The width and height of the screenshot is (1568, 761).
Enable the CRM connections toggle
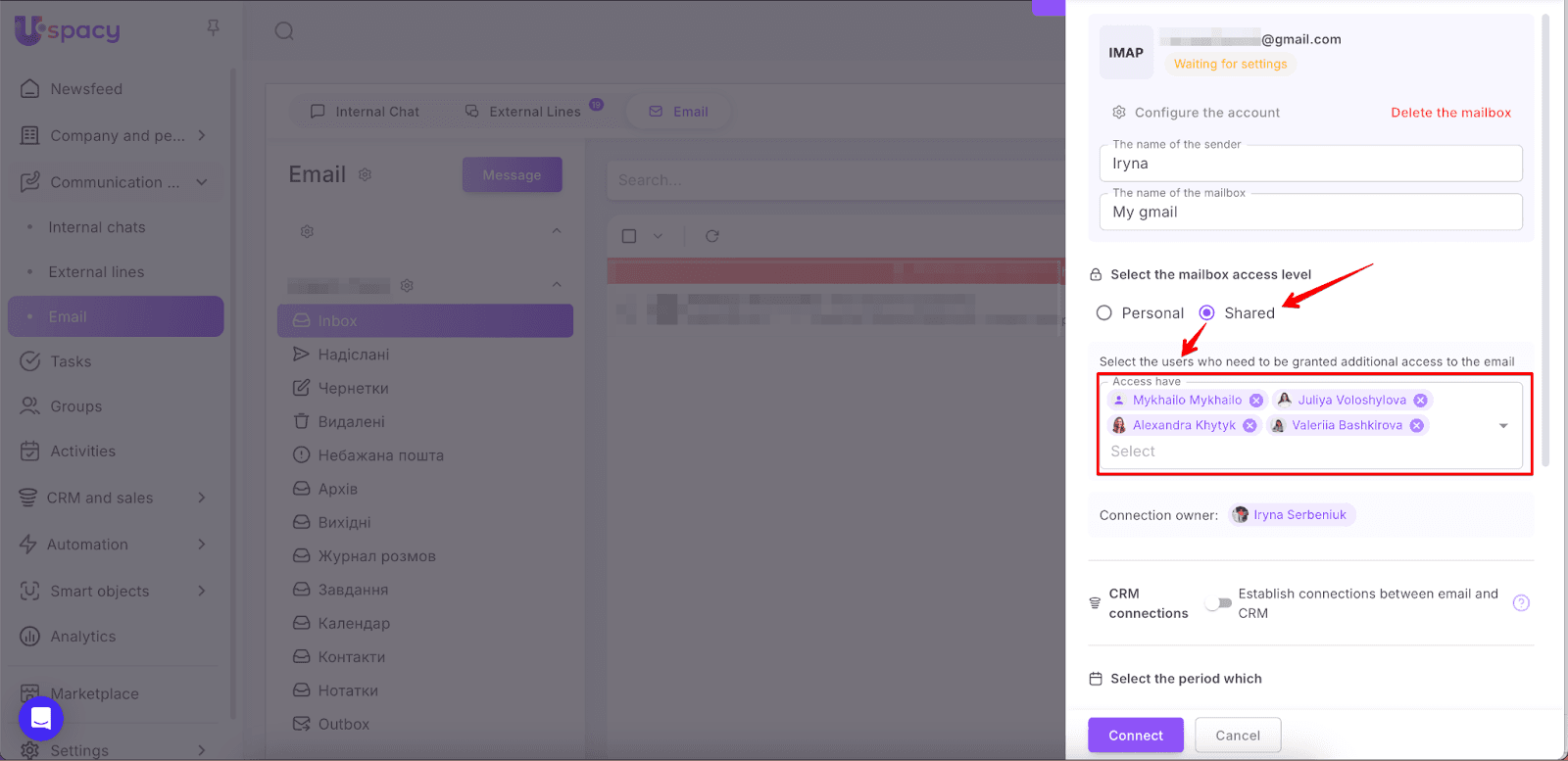(1218, 603)
